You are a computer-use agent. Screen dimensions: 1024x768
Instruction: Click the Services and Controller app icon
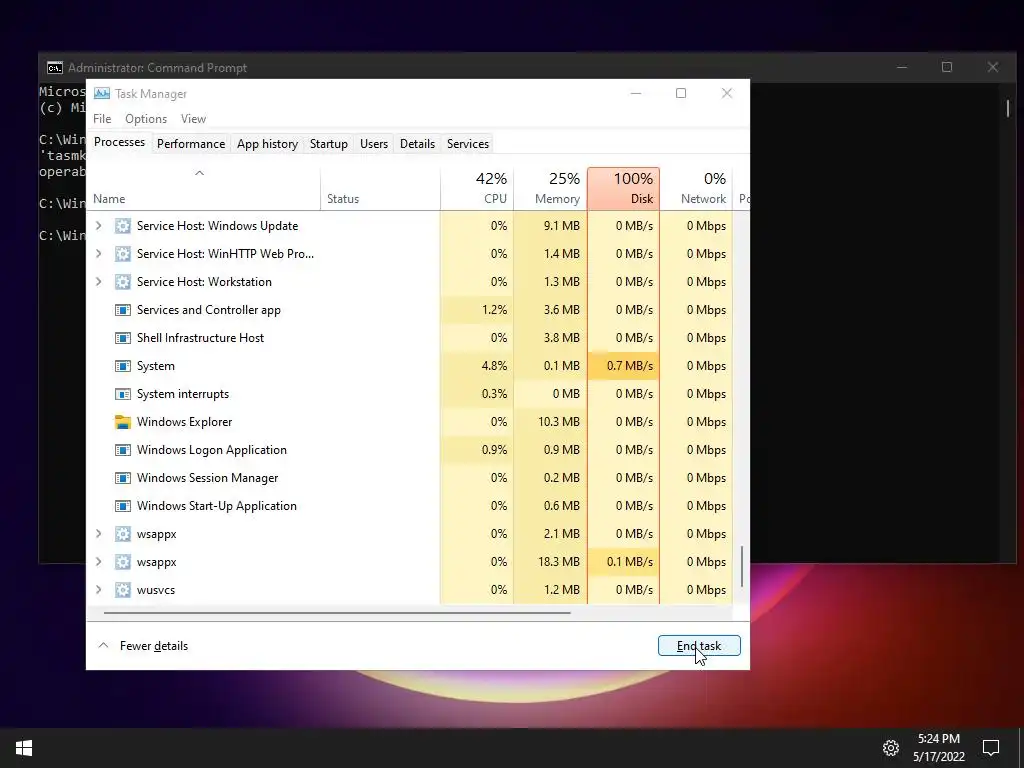point(123,310)
